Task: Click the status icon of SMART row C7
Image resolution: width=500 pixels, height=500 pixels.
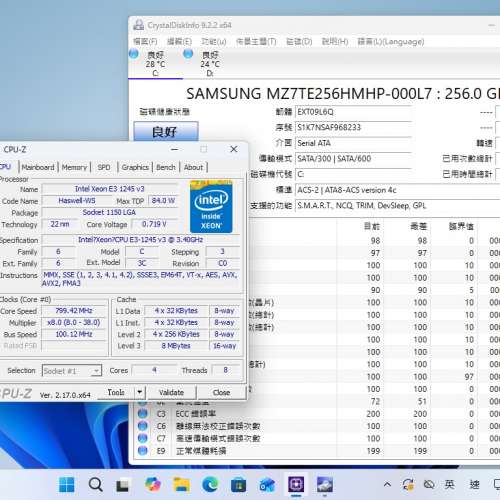Action: 143,438
